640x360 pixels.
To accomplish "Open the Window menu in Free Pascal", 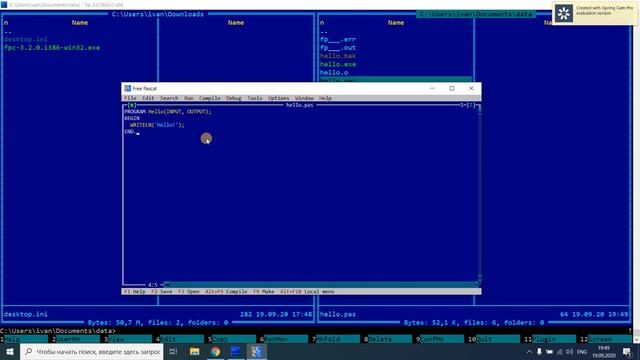I will [x=304, y=98].
